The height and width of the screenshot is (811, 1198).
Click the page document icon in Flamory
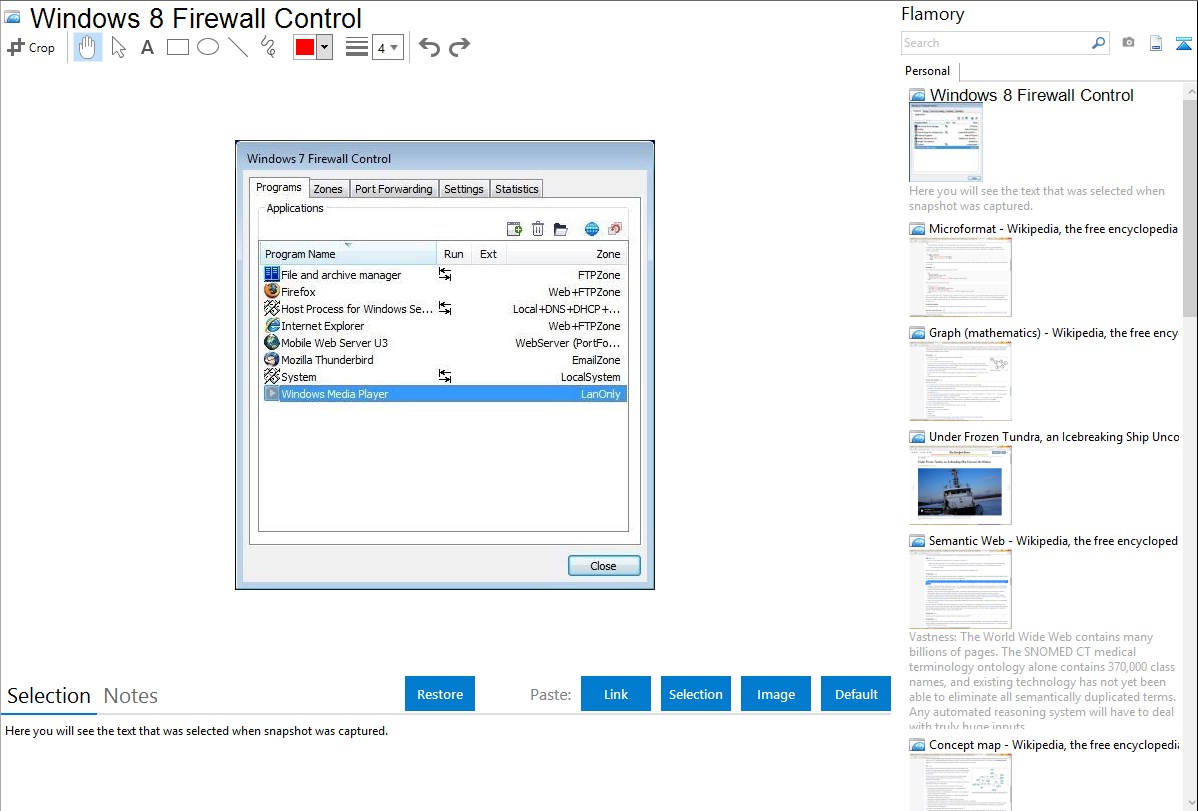tap(1156, 43)
